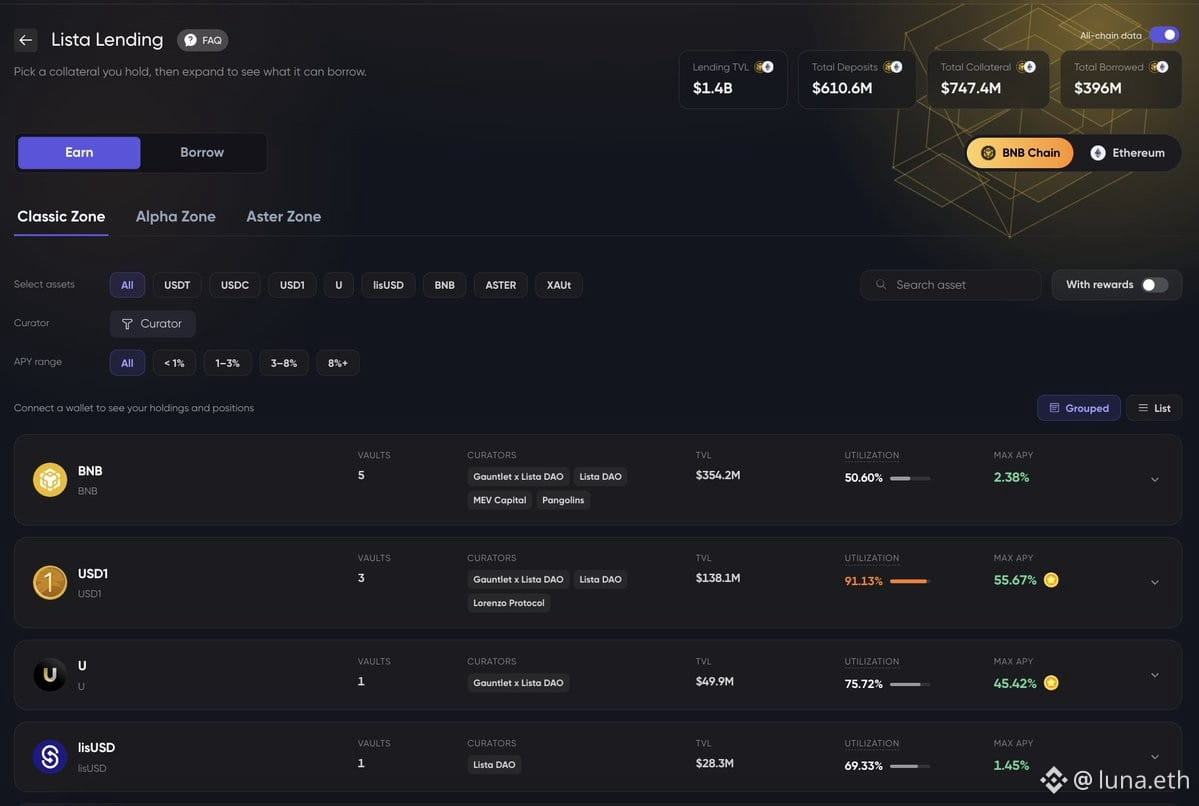The height and width of the screenshot is (806, 1199).
Task: Expand the USD1 vault row chevron
Action: (x=1155, y=582)
